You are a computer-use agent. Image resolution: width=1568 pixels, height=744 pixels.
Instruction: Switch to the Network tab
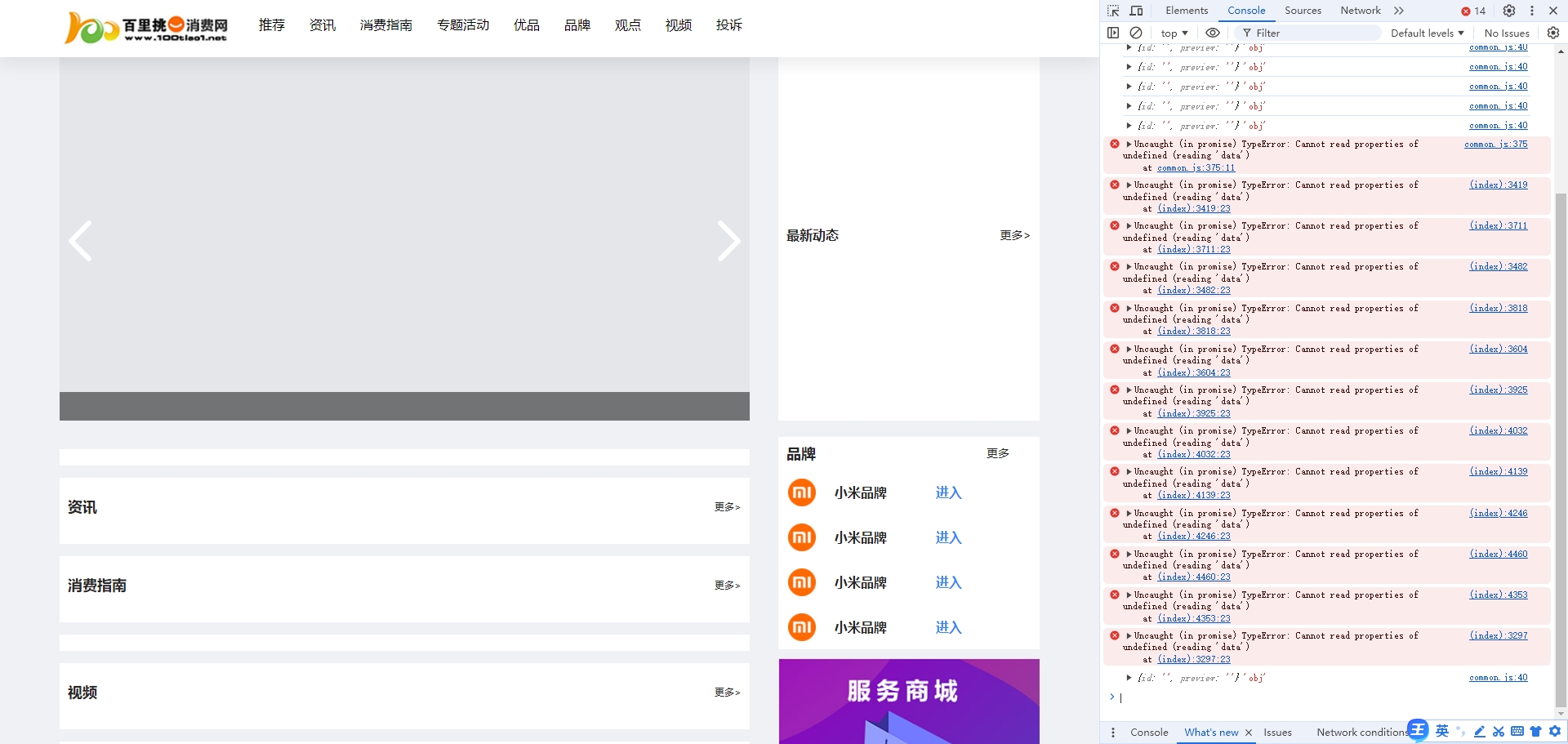point(1361,11)
